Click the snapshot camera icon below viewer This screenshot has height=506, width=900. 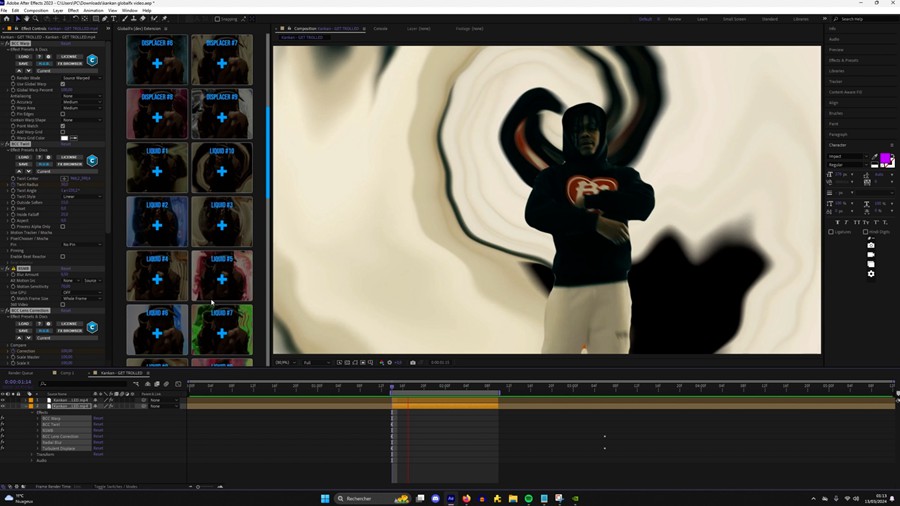click(x=412, y=363)
